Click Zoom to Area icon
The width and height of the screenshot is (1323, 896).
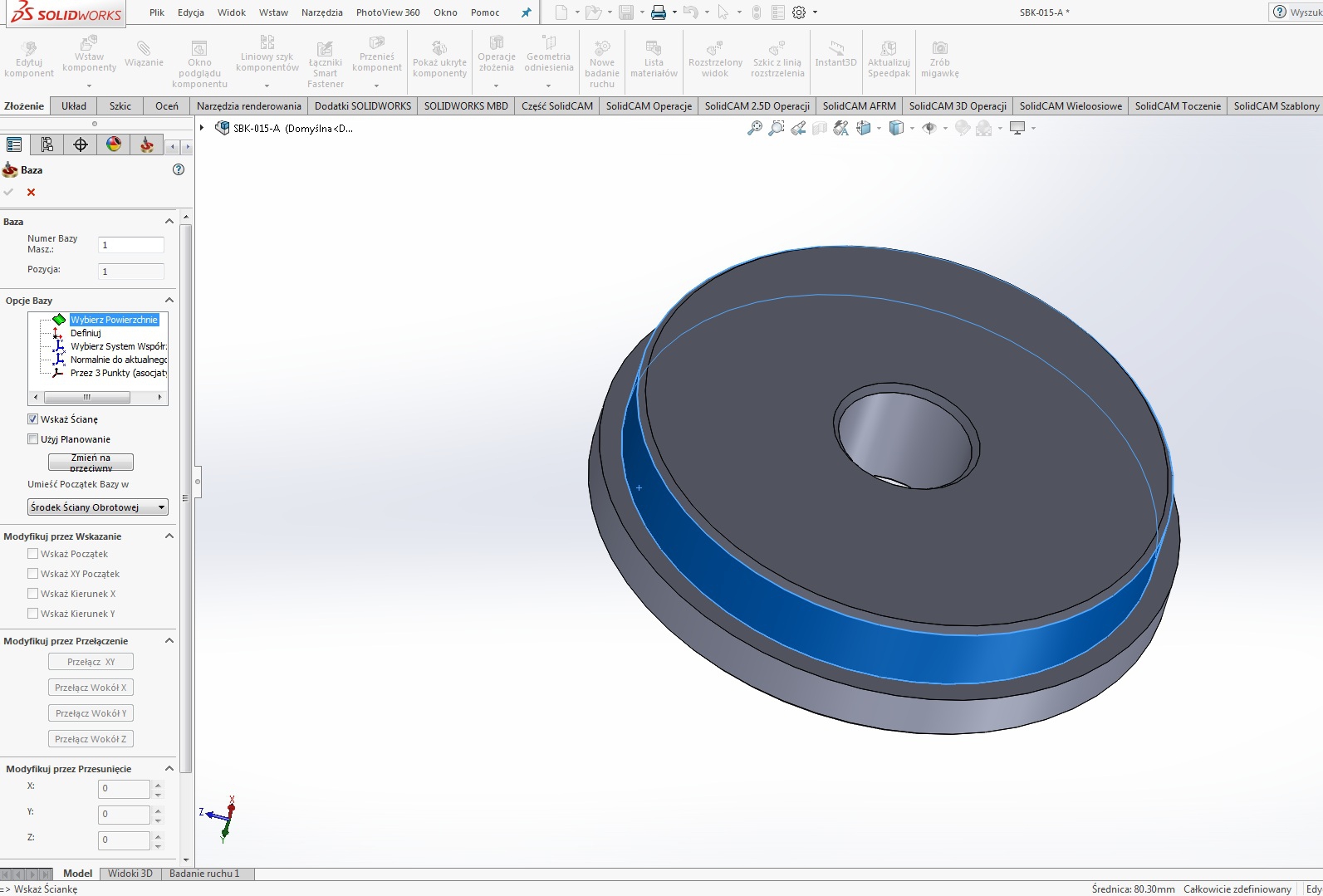(x=777, y=128)
